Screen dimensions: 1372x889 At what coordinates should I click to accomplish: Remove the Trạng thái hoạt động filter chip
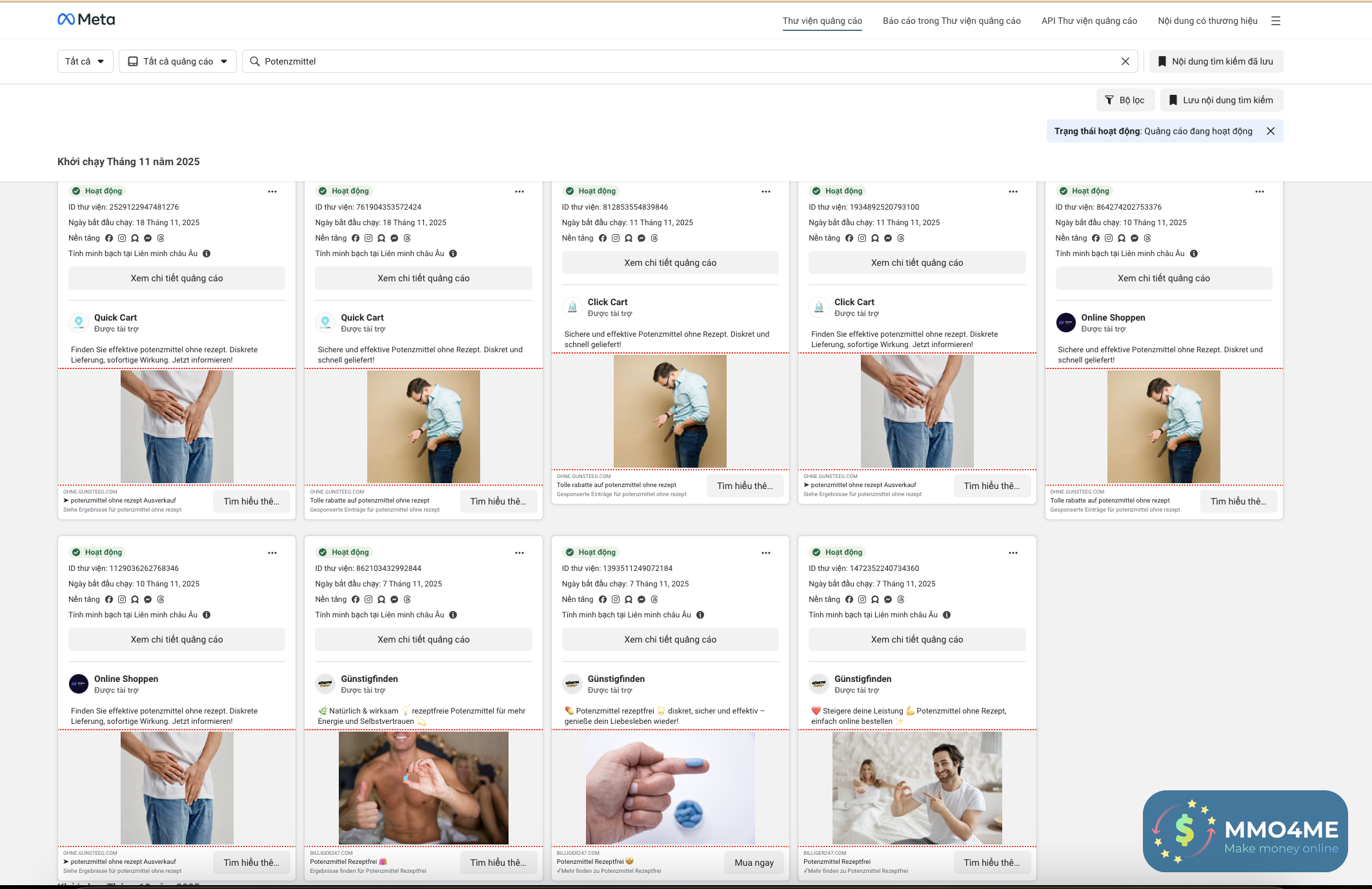point(1270,131)
